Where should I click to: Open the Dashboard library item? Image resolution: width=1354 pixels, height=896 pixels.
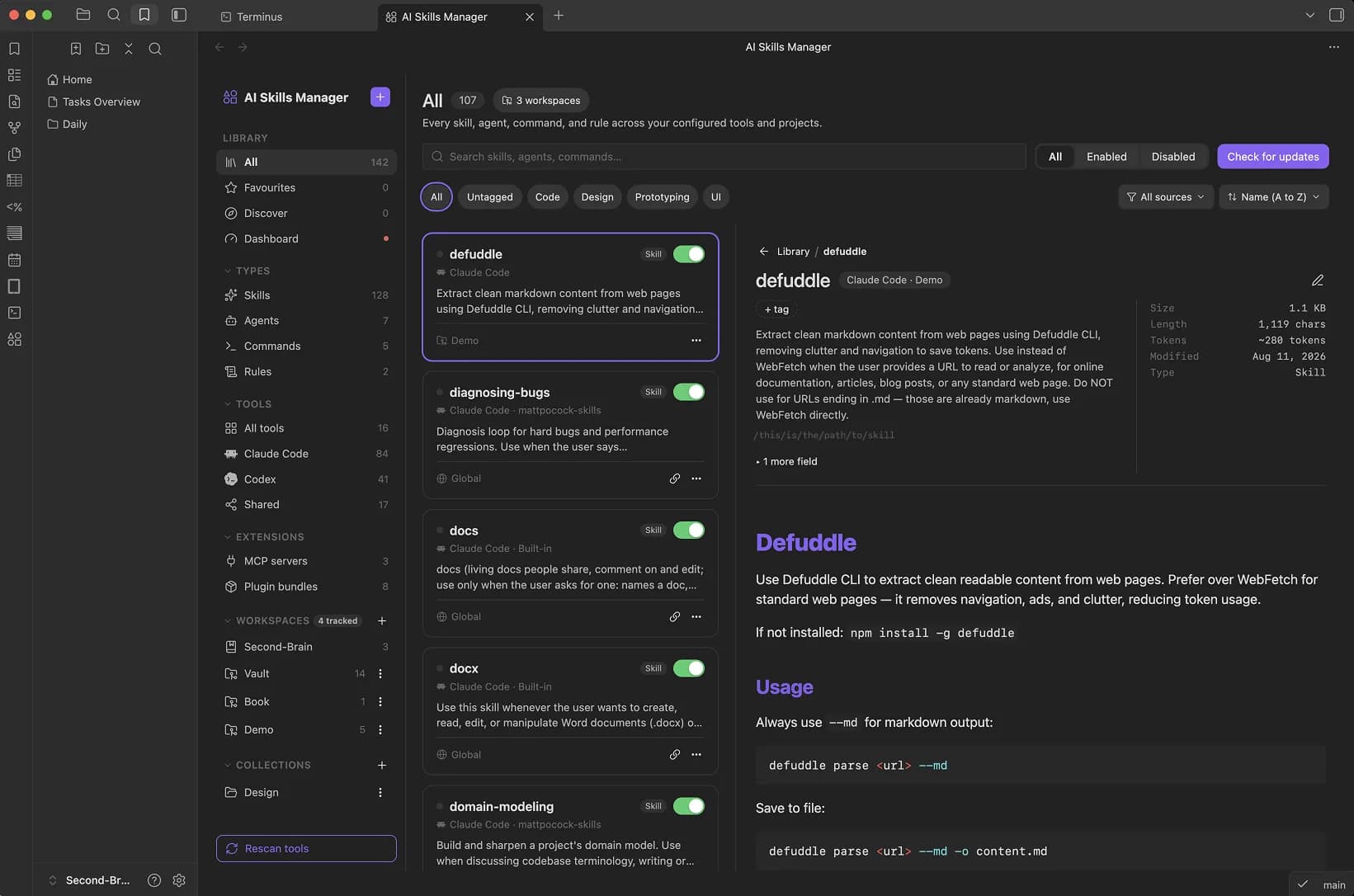(306, 238)
